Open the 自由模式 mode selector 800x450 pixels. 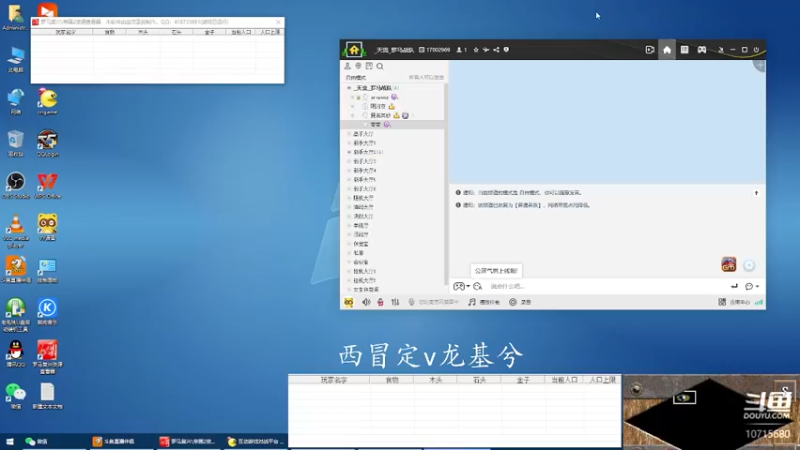[x=356, y=78]
